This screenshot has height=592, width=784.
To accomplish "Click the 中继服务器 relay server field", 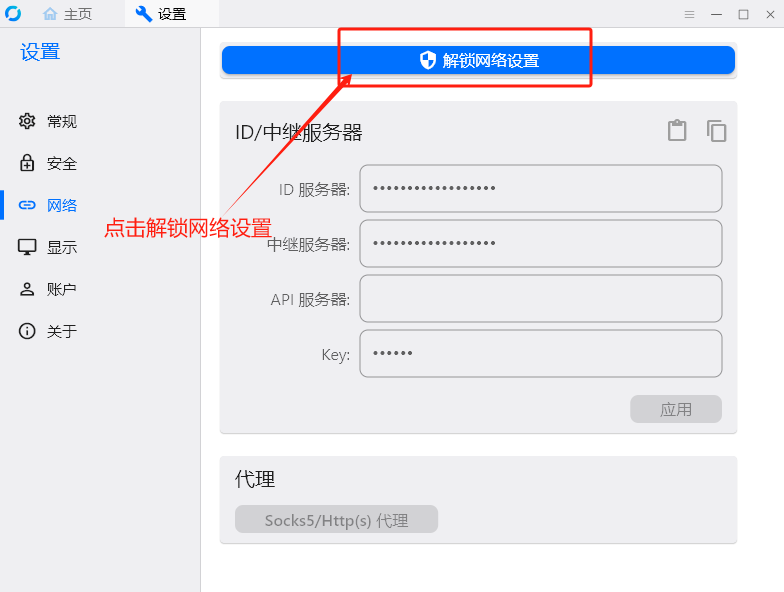I will tap(540, 244).
